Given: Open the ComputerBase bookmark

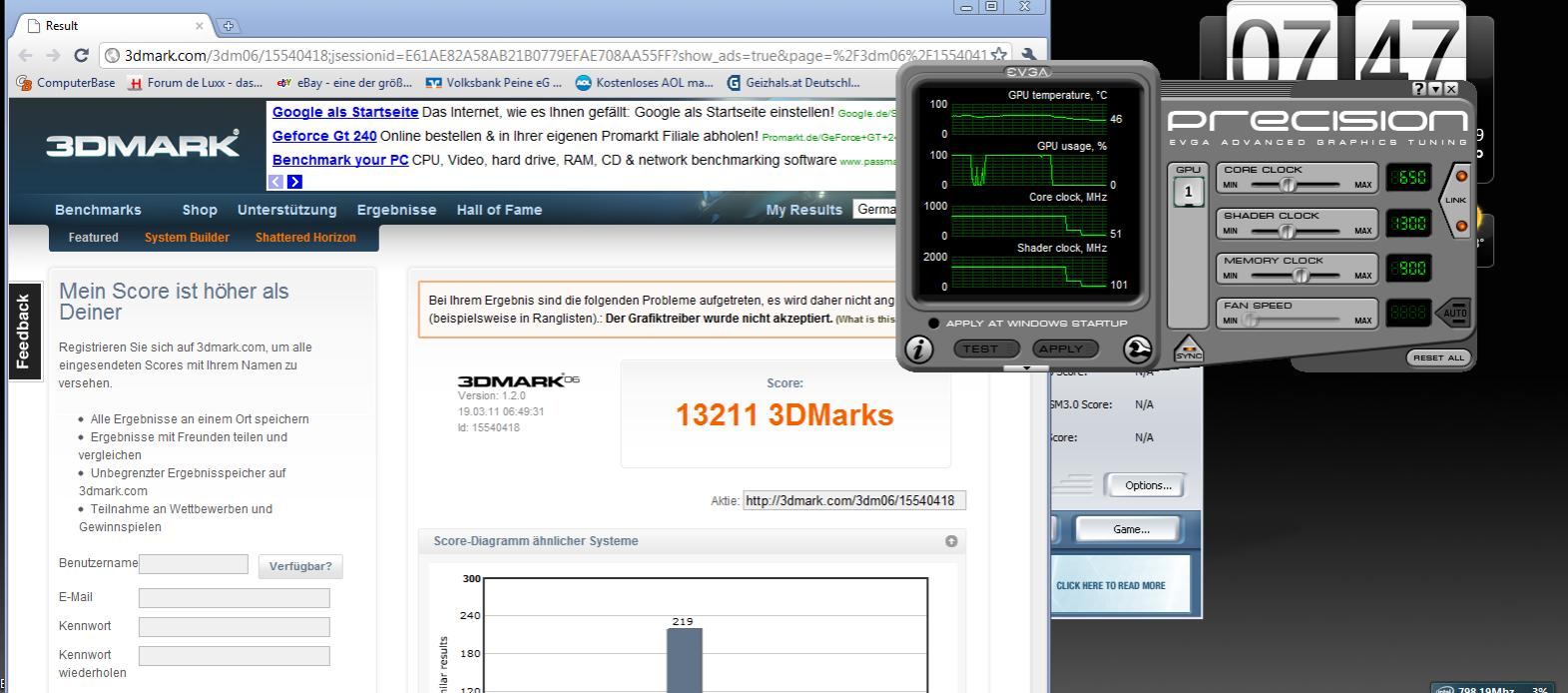Looking at the screenshot, I should click(x=66, y=83).
